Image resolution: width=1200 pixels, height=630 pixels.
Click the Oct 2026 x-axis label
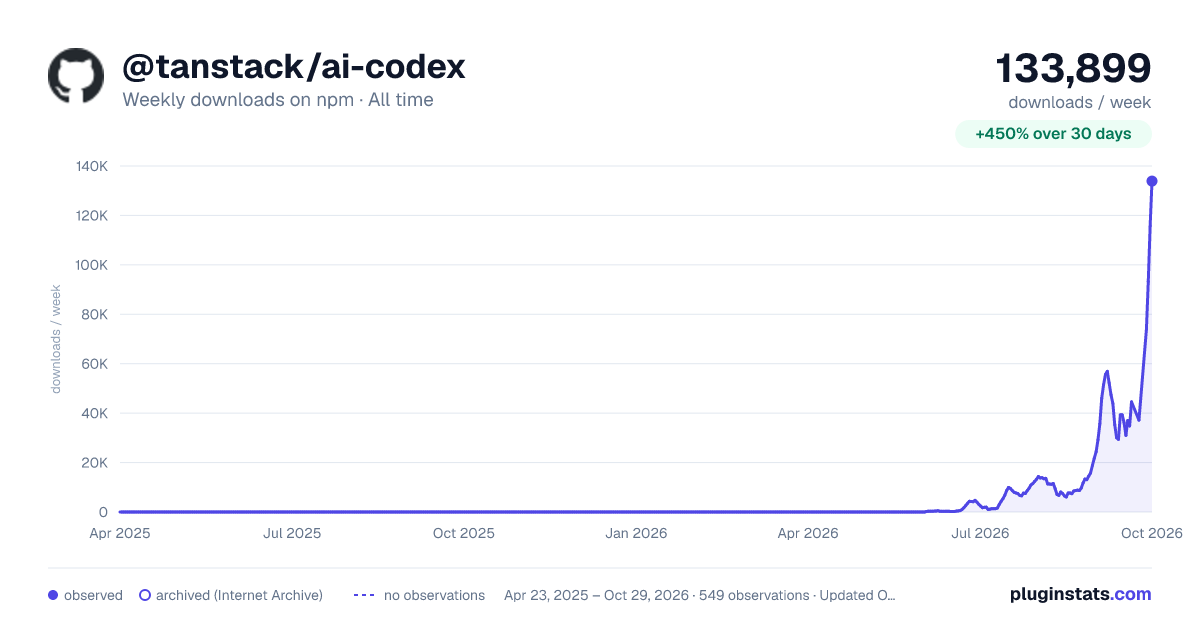[1152, 533]
